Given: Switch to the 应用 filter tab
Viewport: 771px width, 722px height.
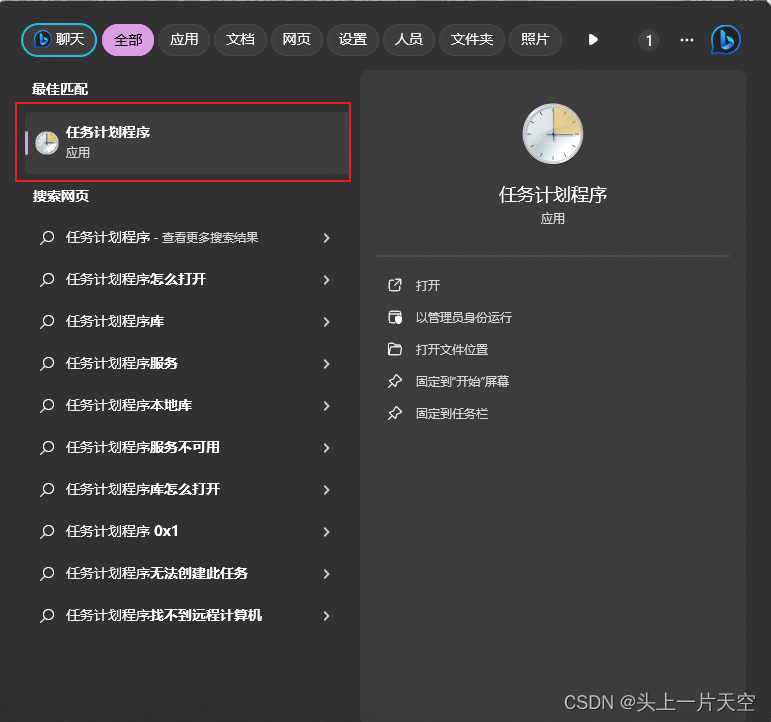Looking at the screenshot, I should (x=184, y=39).
